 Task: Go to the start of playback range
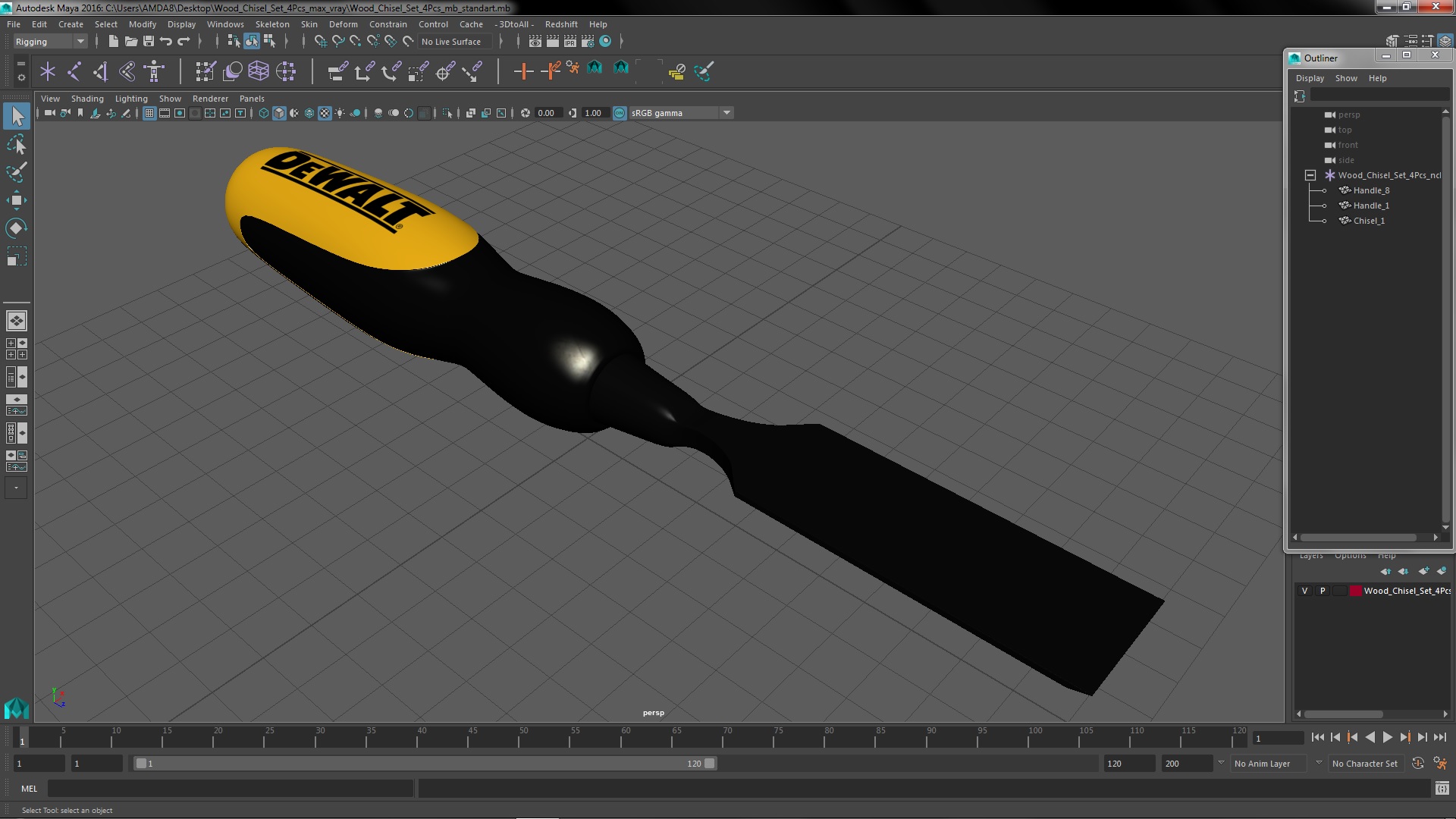(1317, 737)
